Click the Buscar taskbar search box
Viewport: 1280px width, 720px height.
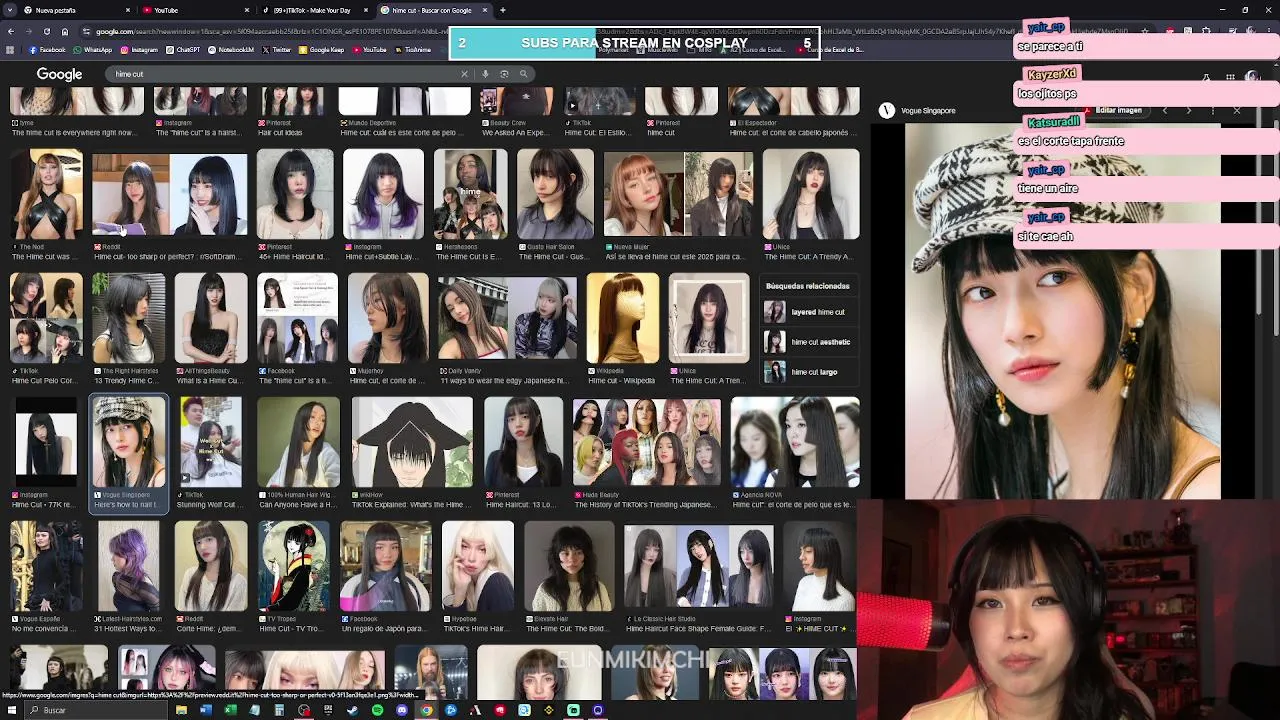(x=97, y=710)
